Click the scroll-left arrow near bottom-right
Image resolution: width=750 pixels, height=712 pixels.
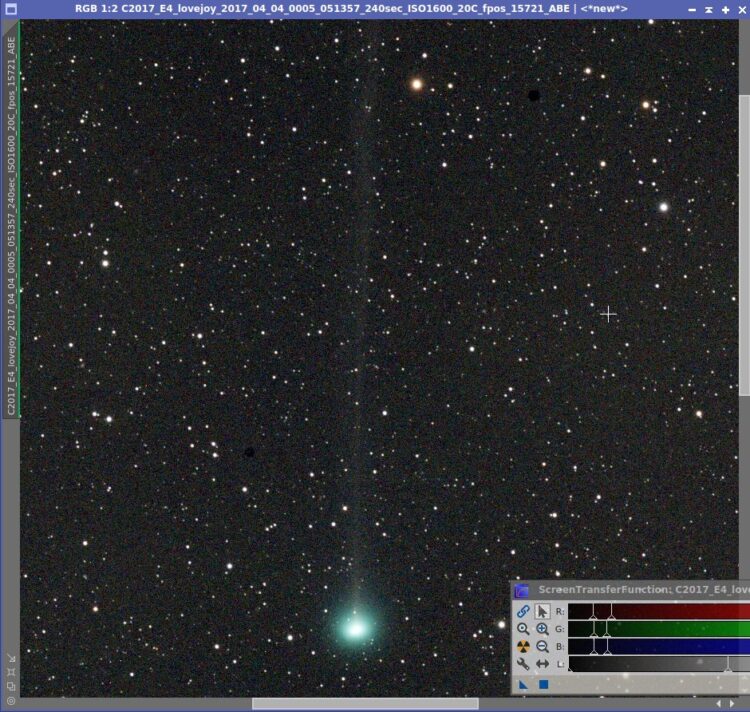pos(719,703)
